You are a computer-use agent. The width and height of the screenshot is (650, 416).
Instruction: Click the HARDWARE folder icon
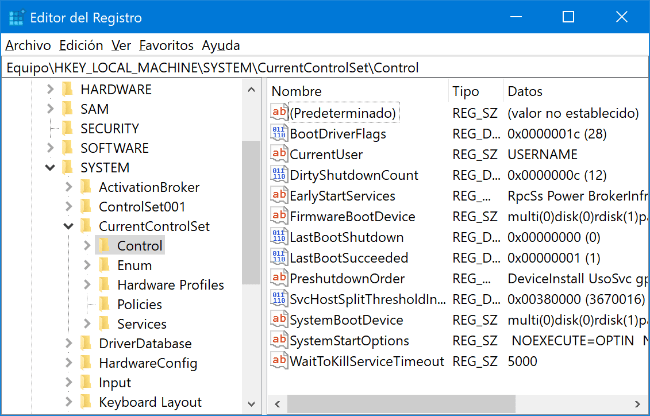(68, 89)
